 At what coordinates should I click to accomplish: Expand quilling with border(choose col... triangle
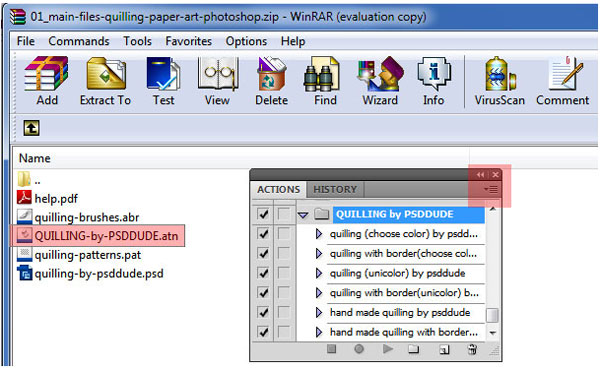319,253
